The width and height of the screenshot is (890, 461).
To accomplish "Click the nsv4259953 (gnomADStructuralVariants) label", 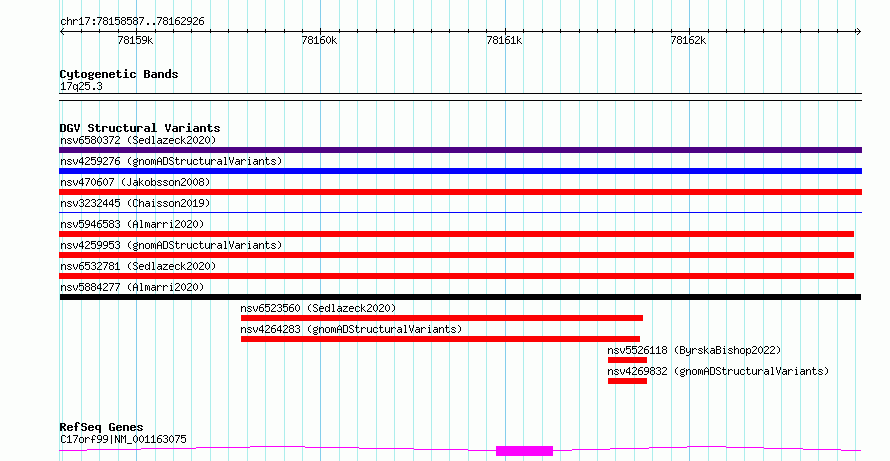I will coord(171,245).
